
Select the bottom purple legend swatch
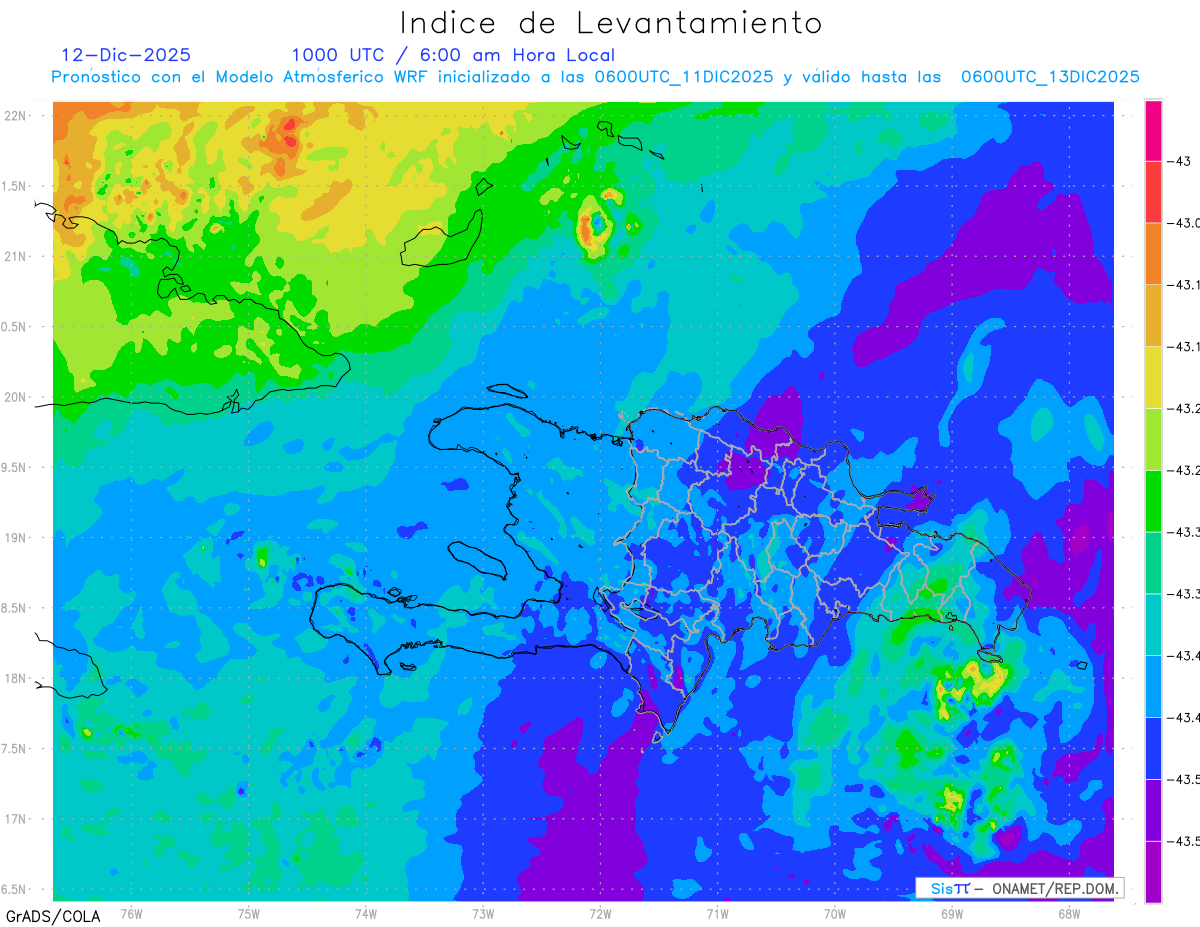pos(1153,871)
